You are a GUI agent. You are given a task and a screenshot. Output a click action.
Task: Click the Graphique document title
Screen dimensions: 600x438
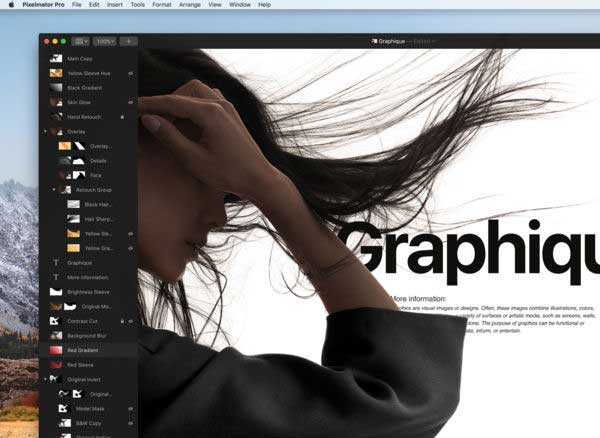tap(391, 41)
